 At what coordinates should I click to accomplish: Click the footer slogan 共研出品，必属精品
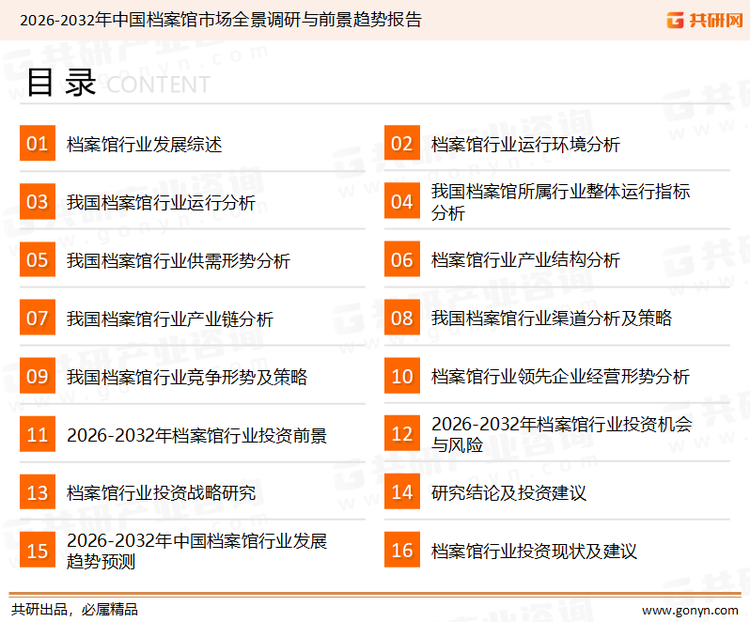point(75,610)
